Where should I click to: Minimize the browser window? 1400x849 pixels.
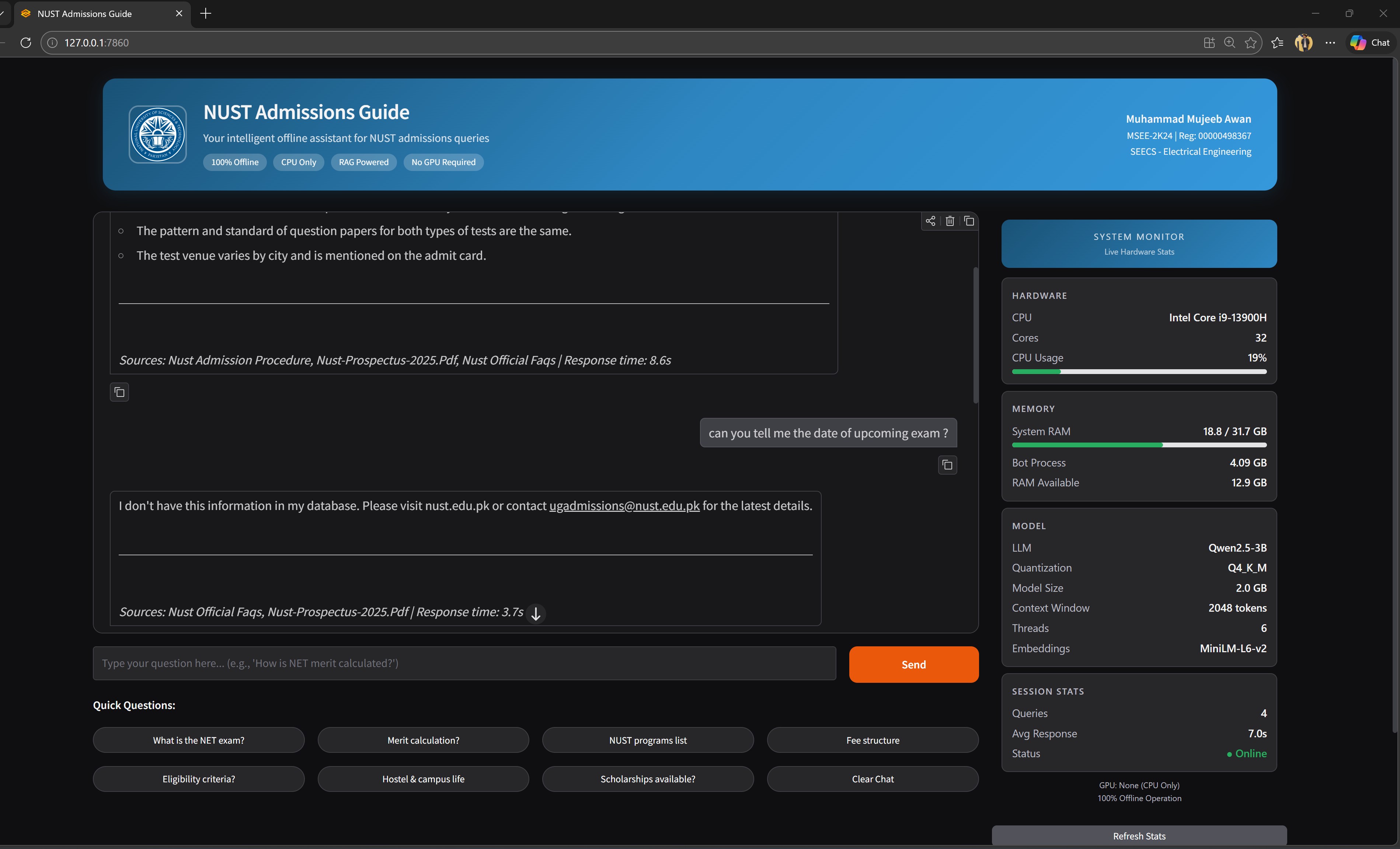pyautogui.click(x=1315, y=14)
